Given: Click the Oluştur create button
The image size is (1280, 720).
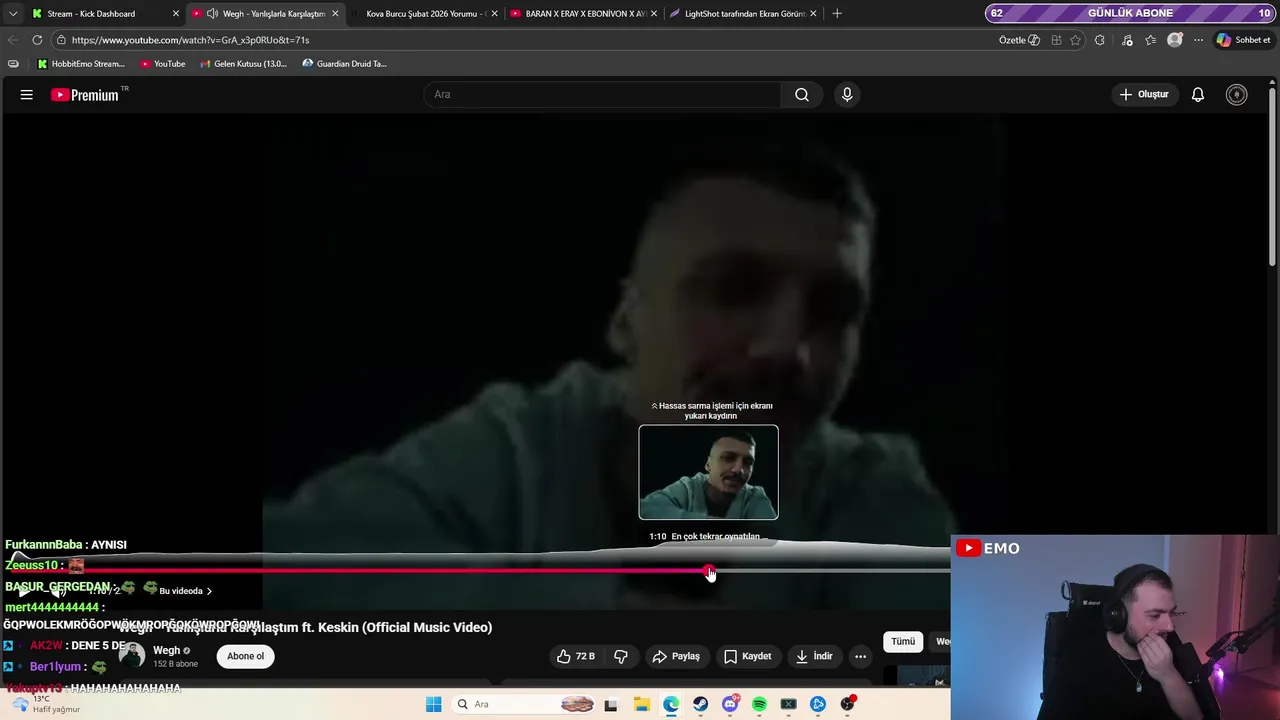Looking at the screenshot, I should pos(1144,94).
